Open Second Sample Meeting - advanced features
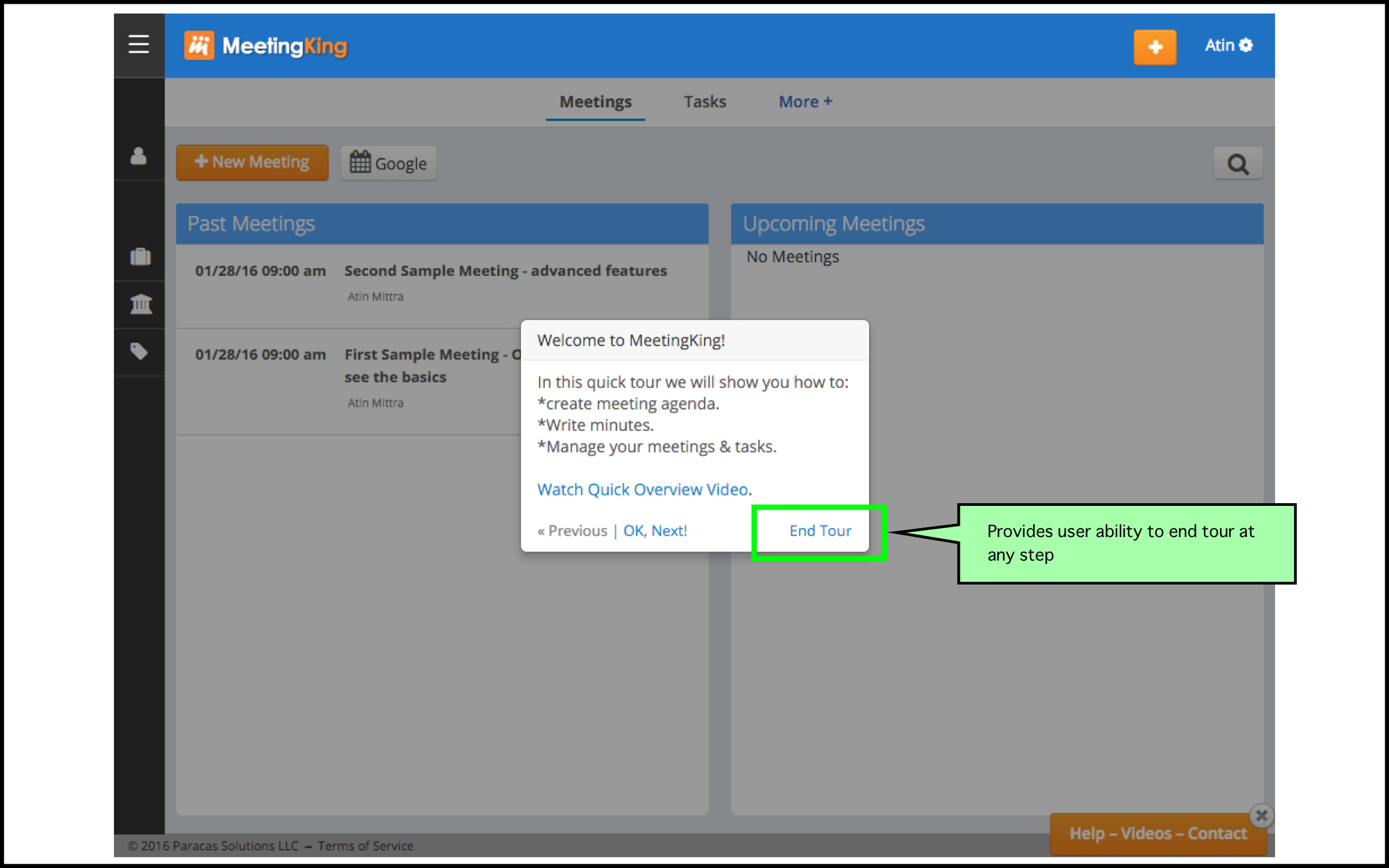The height and width of the screenshot is (868, 1389). click(505, 270)
